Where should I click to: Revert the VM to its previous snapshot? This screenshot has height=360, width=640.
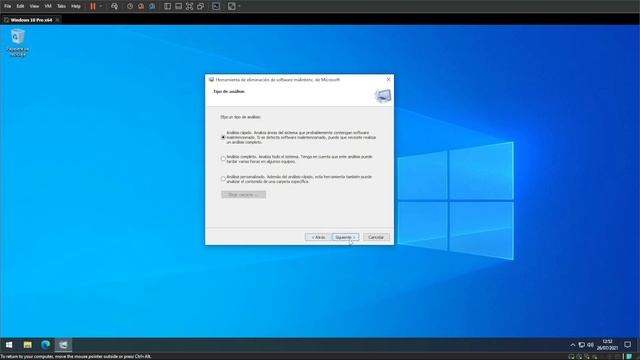[x=141, y=6]
